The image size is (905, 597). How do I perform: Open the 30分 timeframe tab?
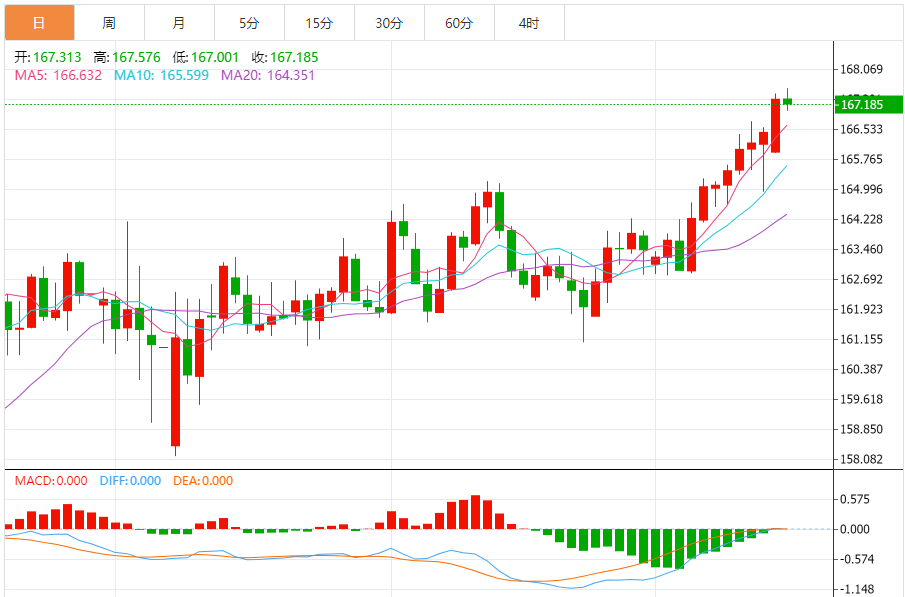389,23
